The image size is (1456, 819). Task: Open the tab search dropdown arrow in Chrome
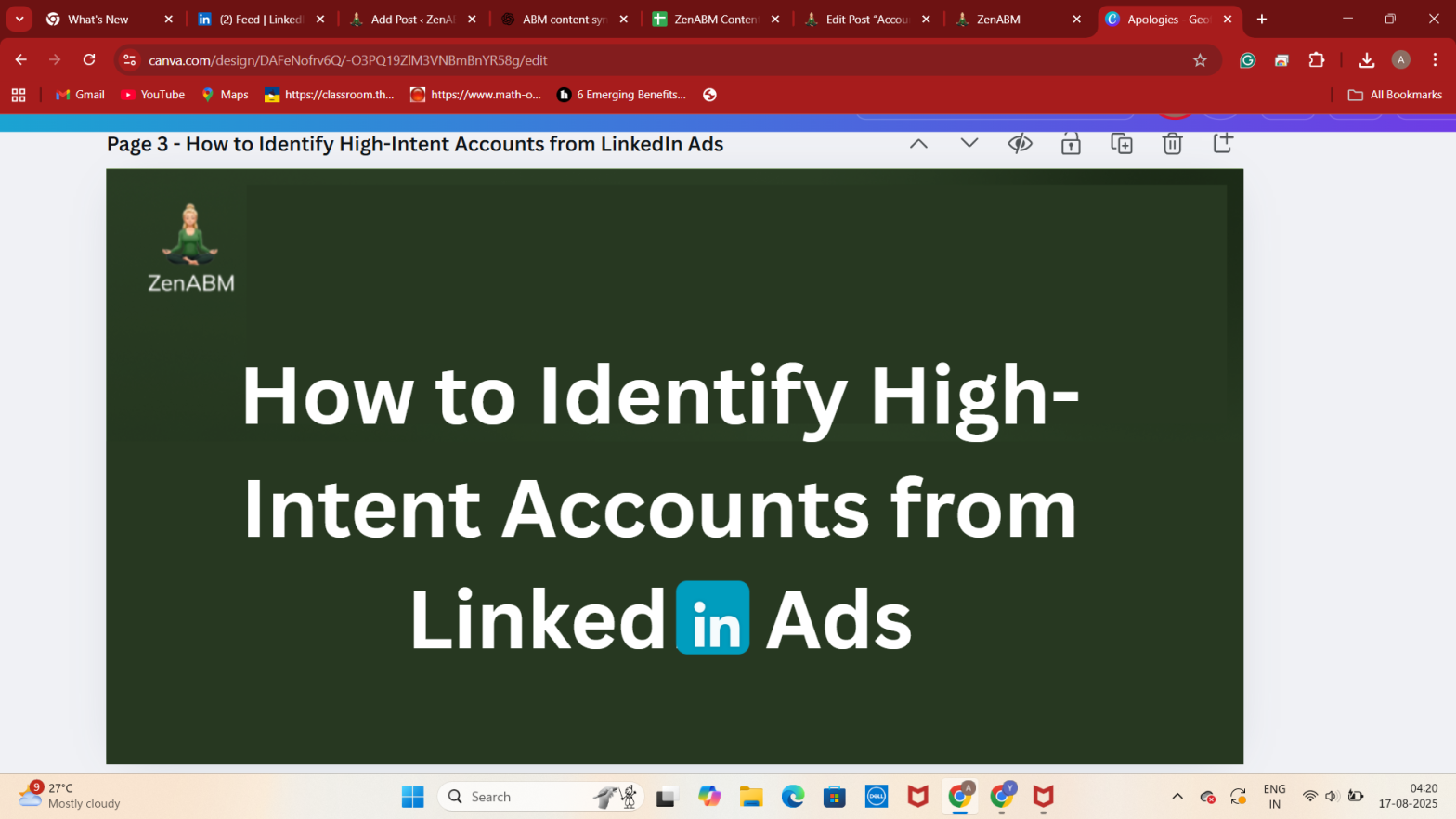point(19,19)
